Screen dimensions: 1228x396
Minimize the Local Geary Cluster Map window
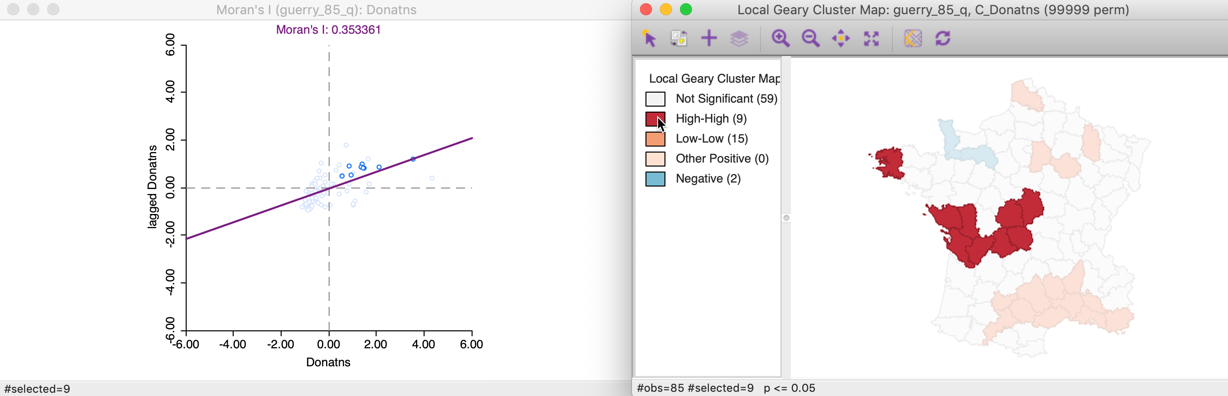click(x=666, y=10)
